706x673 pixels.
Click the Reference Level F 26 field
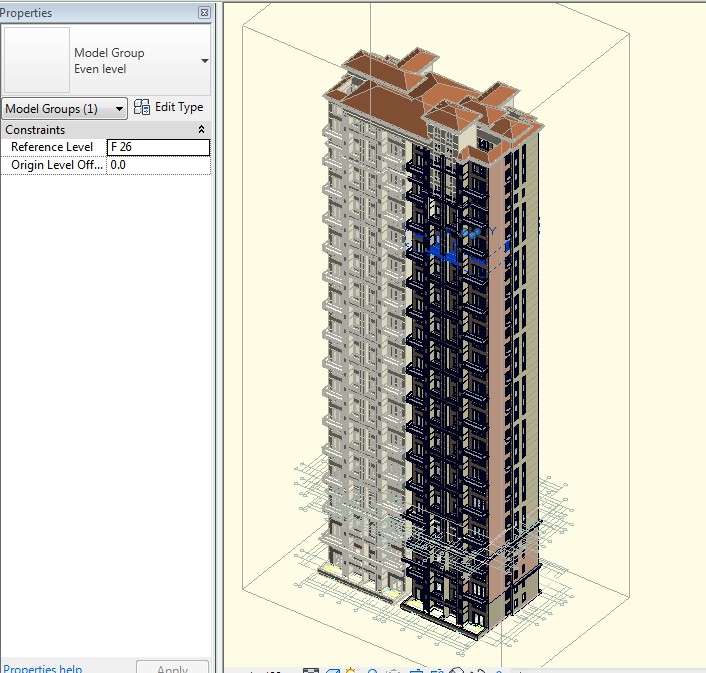click(158, 147)
